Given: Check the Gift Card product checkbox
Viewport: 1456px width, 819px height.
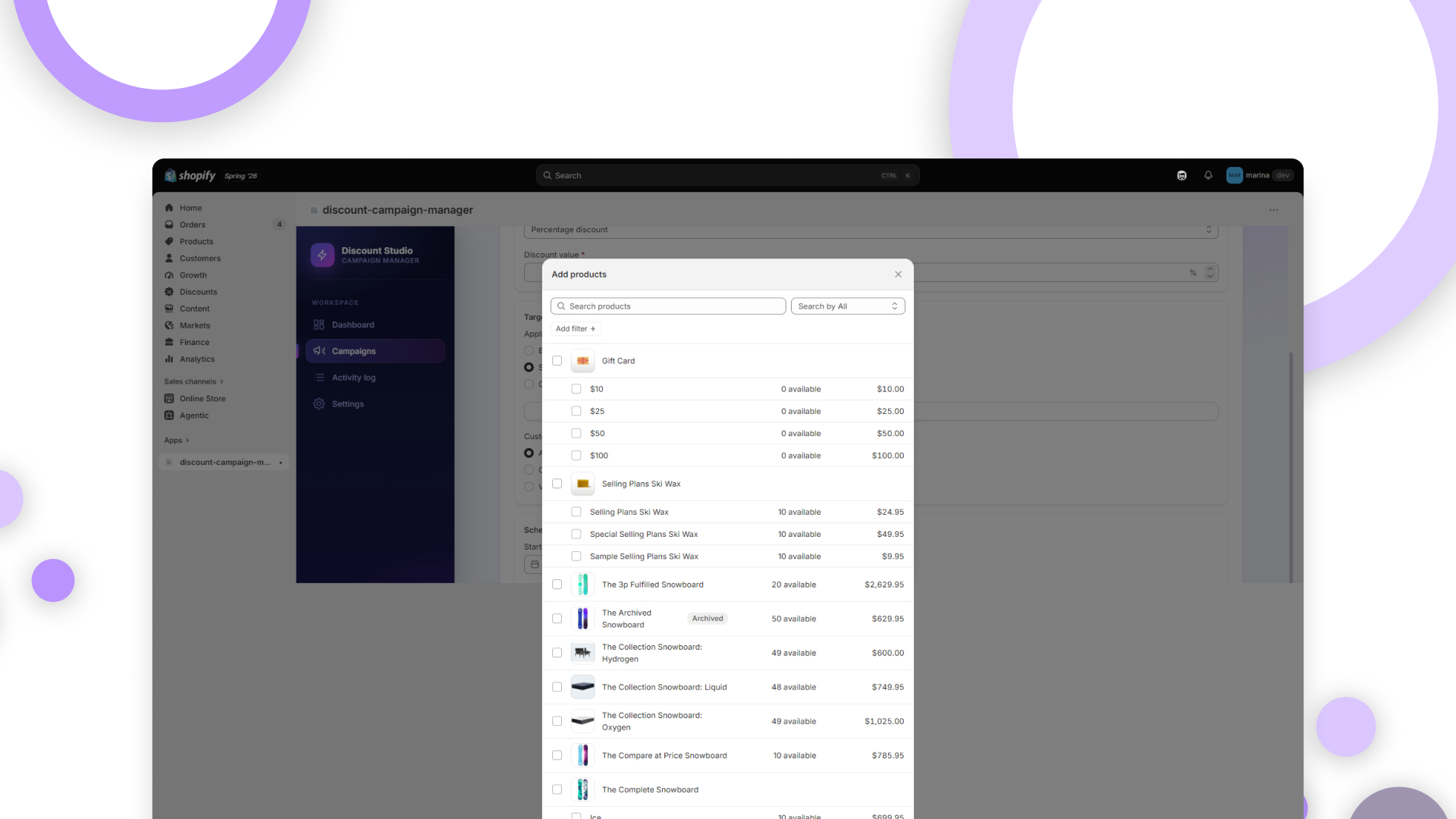Looking at the screenshot, I should [557, 361].
